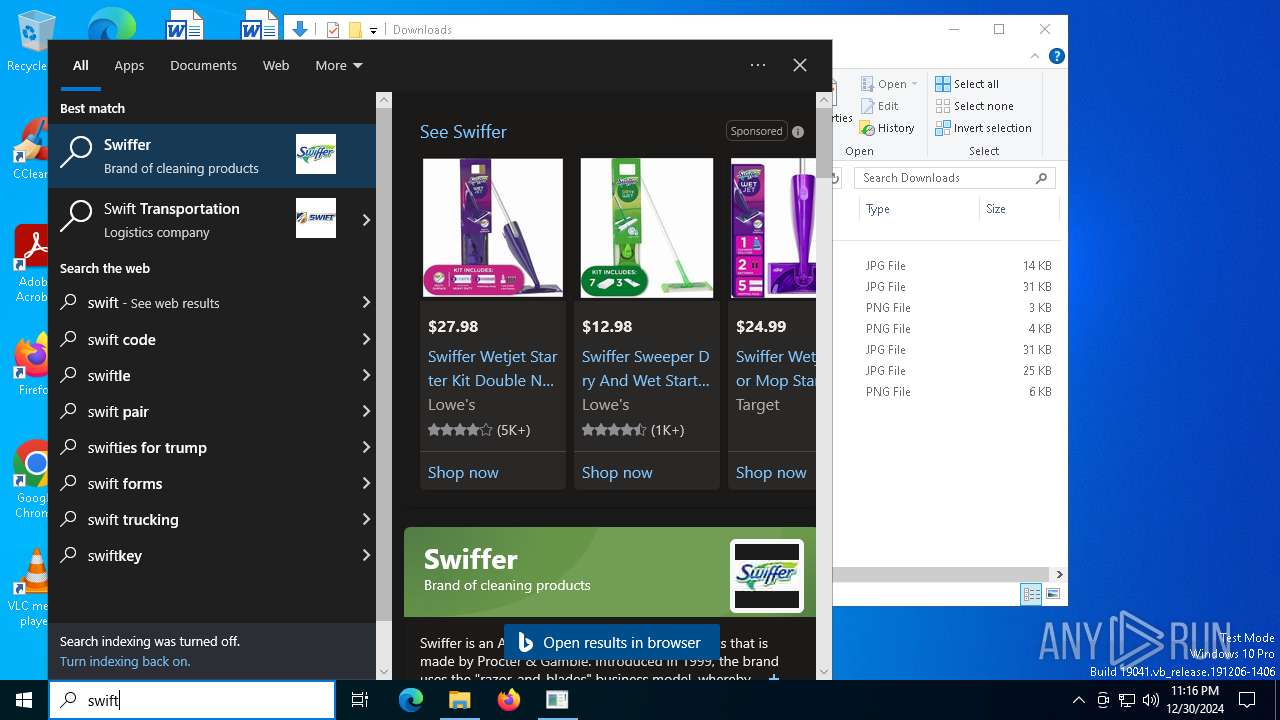Click Shop now under the $27.98 product
Screen dimensions: 1280x720
[463, 473]
